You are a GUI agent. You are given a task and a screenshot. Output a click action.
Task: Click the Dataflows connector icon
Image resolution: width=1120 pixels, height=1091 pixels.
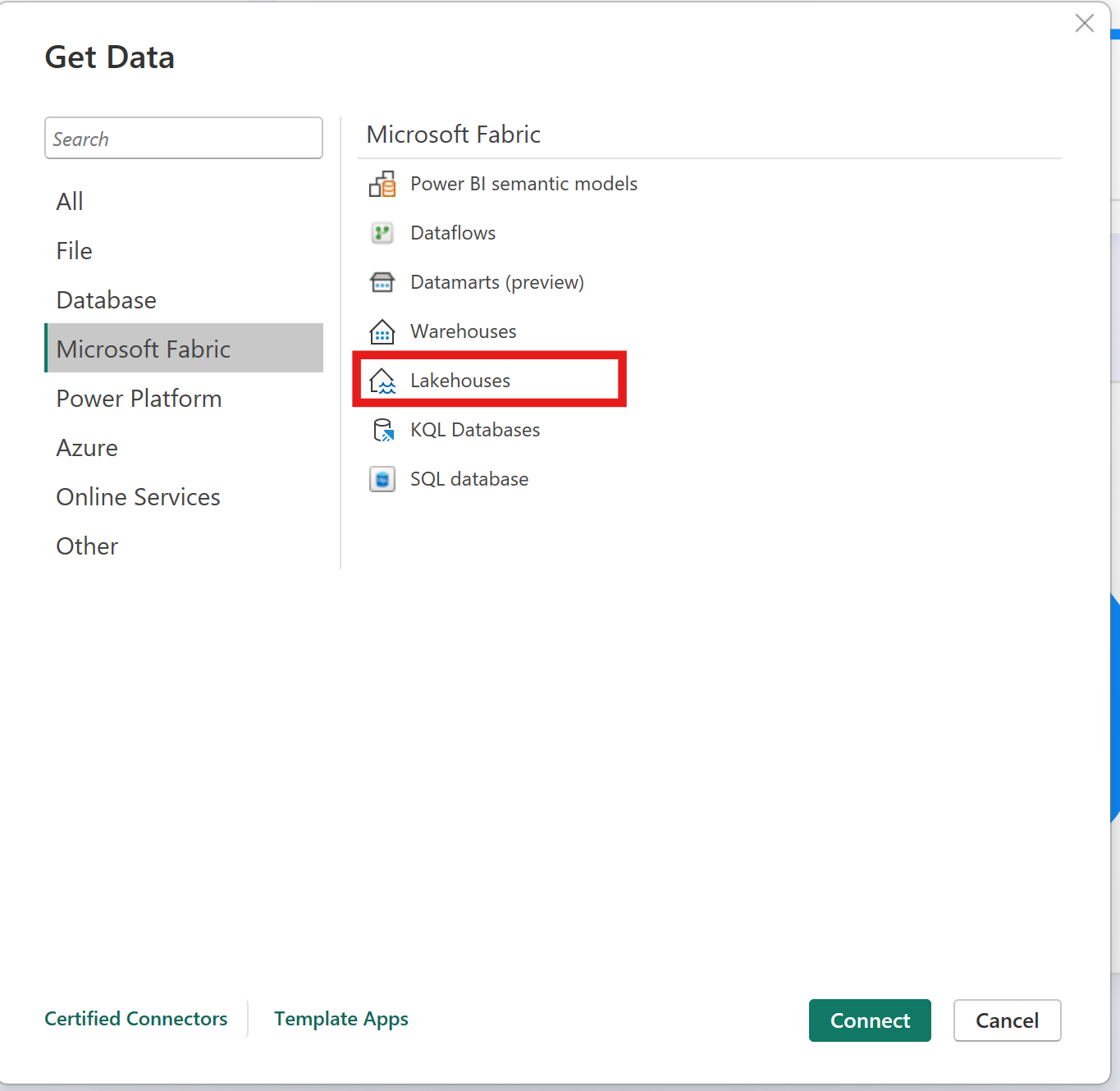tap(382, 233)
